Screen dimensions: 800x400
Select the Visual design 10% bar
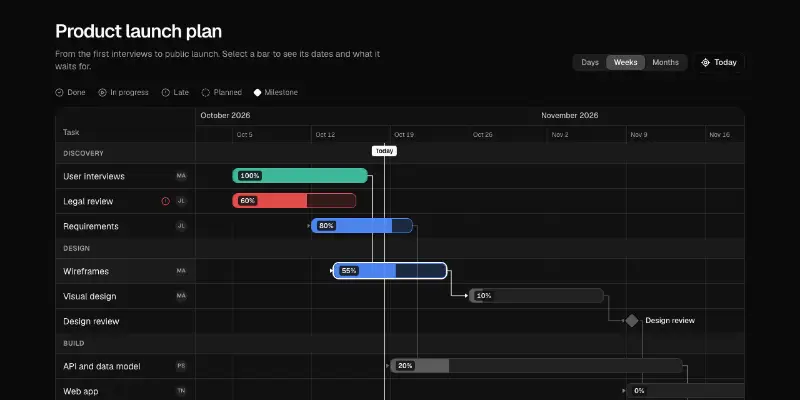(x=537, y=295)
